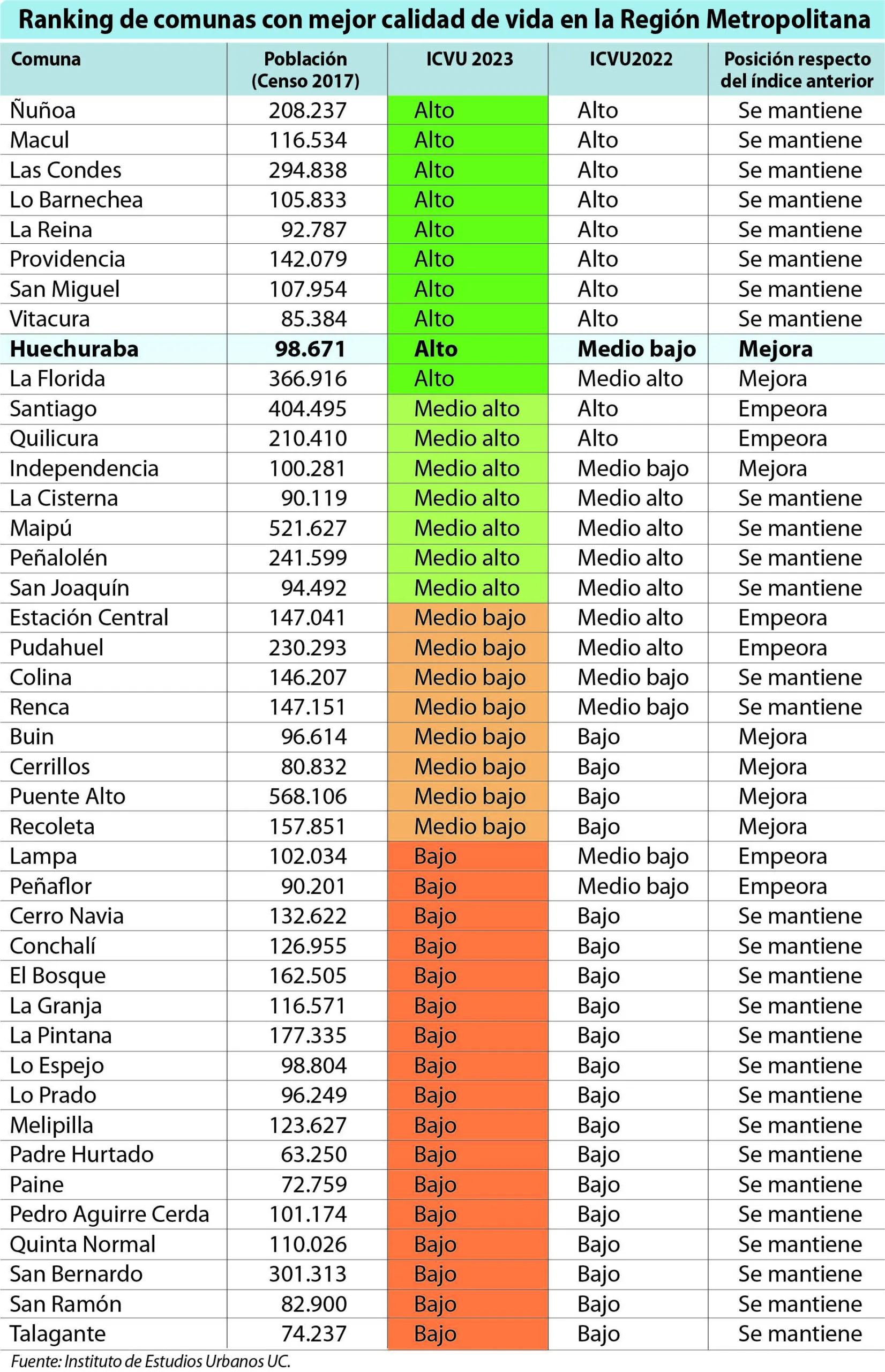The width and height of the screenshot is (885, 1372).
Task: Click the Comuna column header
Action: tap(46, 59)
